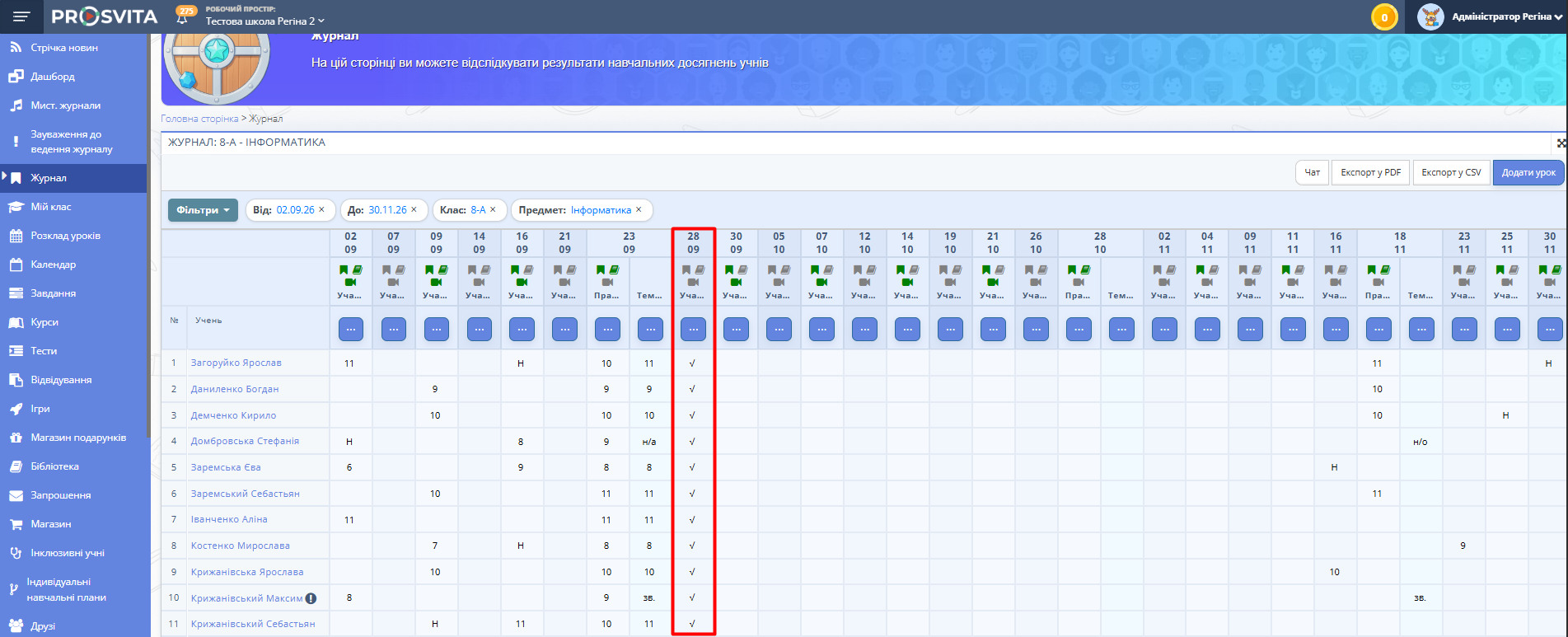The height and width of the screenshot is (637, 1568).
Task: Open the ... menu for the 25.11 lesson
Action: point(1507,330)
